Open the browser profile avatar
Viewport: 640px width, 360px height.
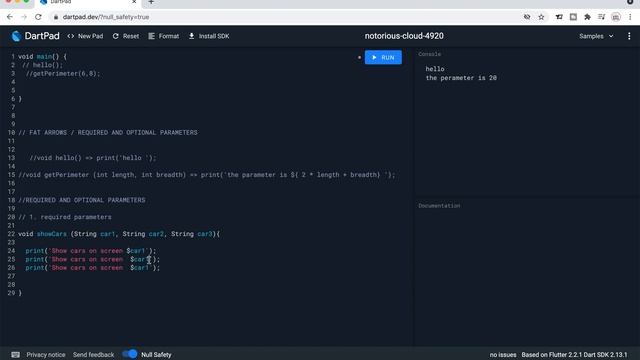(616, 17)
